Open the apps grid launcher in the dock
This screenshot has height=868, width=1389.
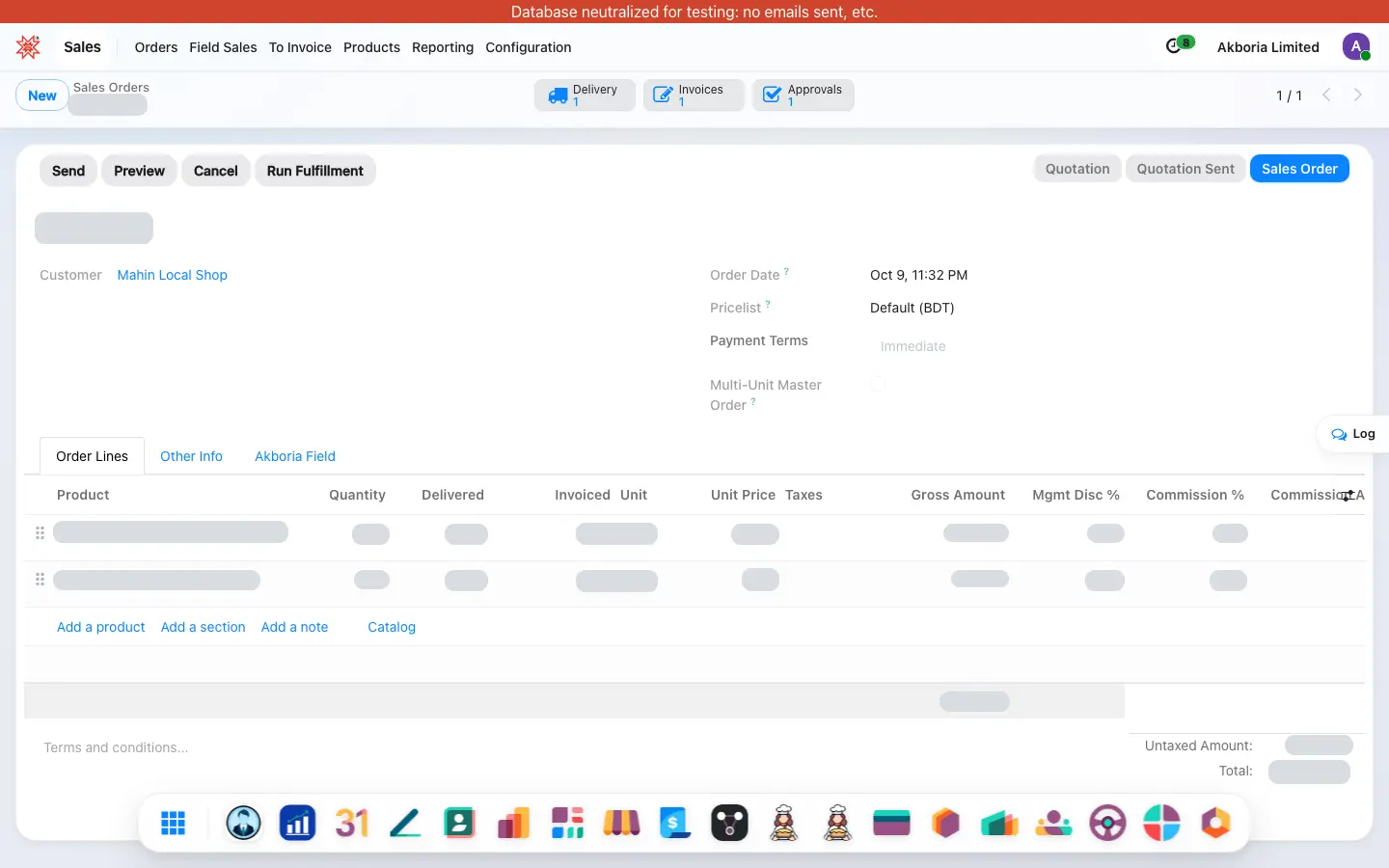173,824
